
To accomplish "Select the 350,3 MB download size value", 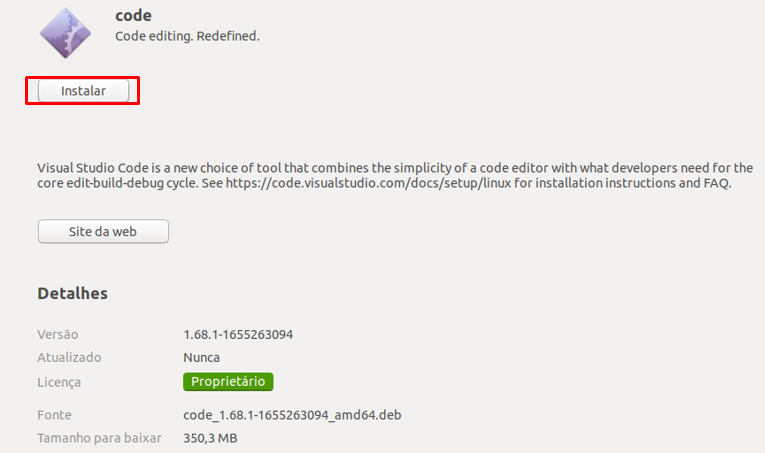I will pyautogui.click(x=210, y=438).
